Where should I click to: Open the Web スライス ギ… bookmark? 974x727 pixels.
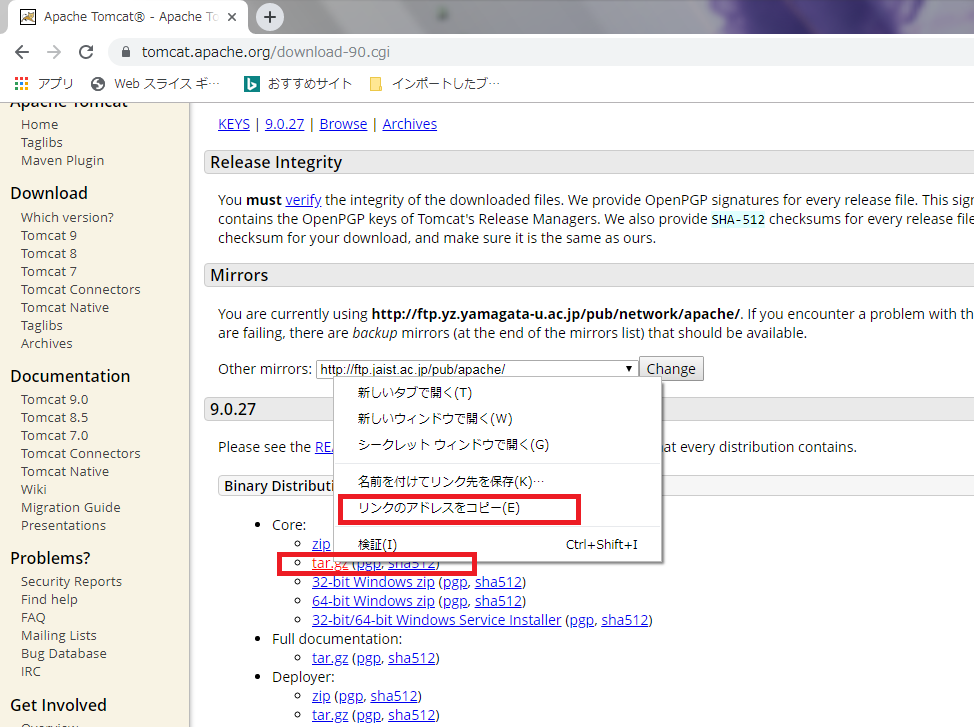click(x=155, y=83)
